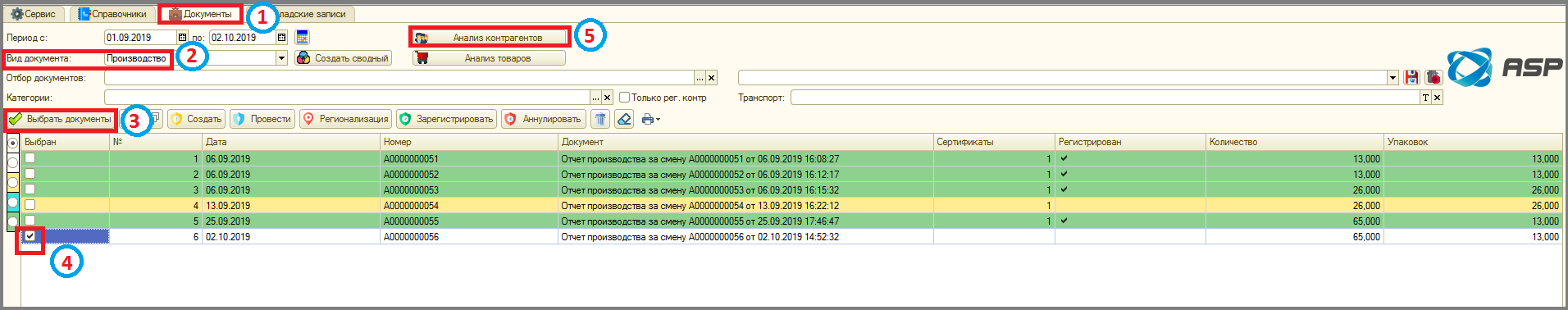Sort by the Дата column header
Screen dimensions: 1568x310
(x=291, y=142)
